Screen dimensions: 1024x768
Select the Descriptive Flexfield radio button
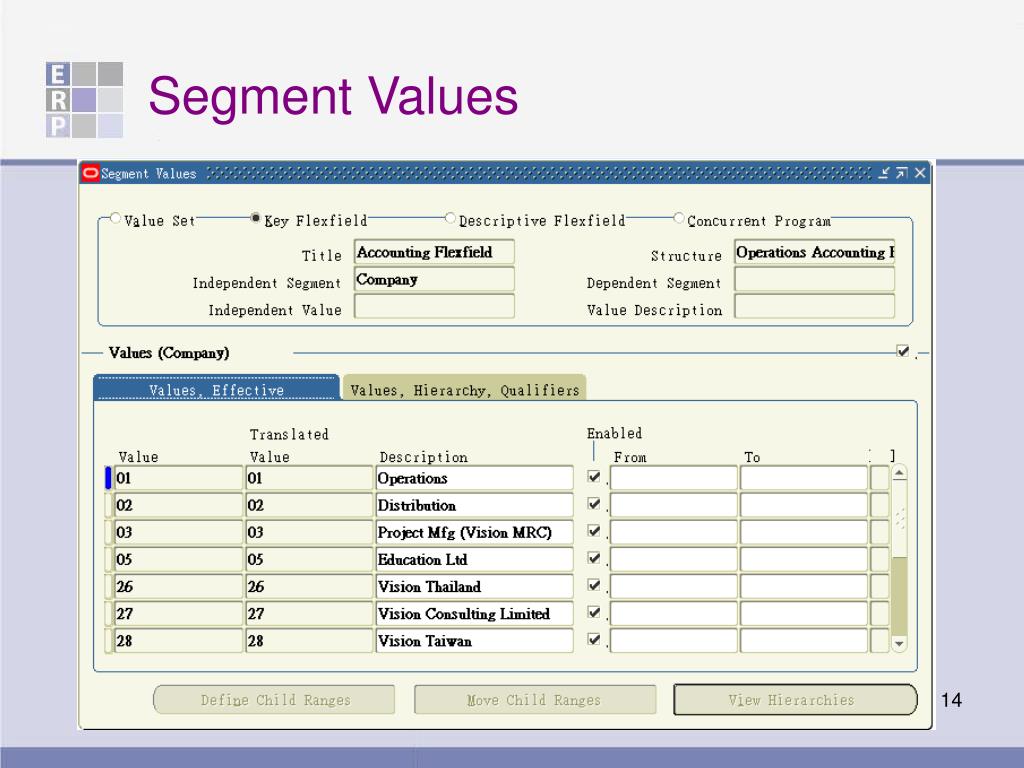[450, 218]
